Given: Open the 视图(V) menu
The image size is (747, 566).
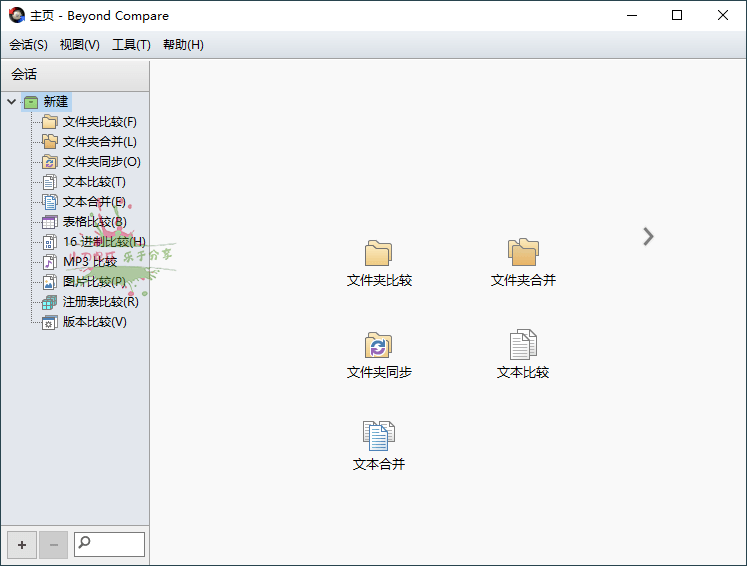Looking at the screenshot, I should coord(80,45).
